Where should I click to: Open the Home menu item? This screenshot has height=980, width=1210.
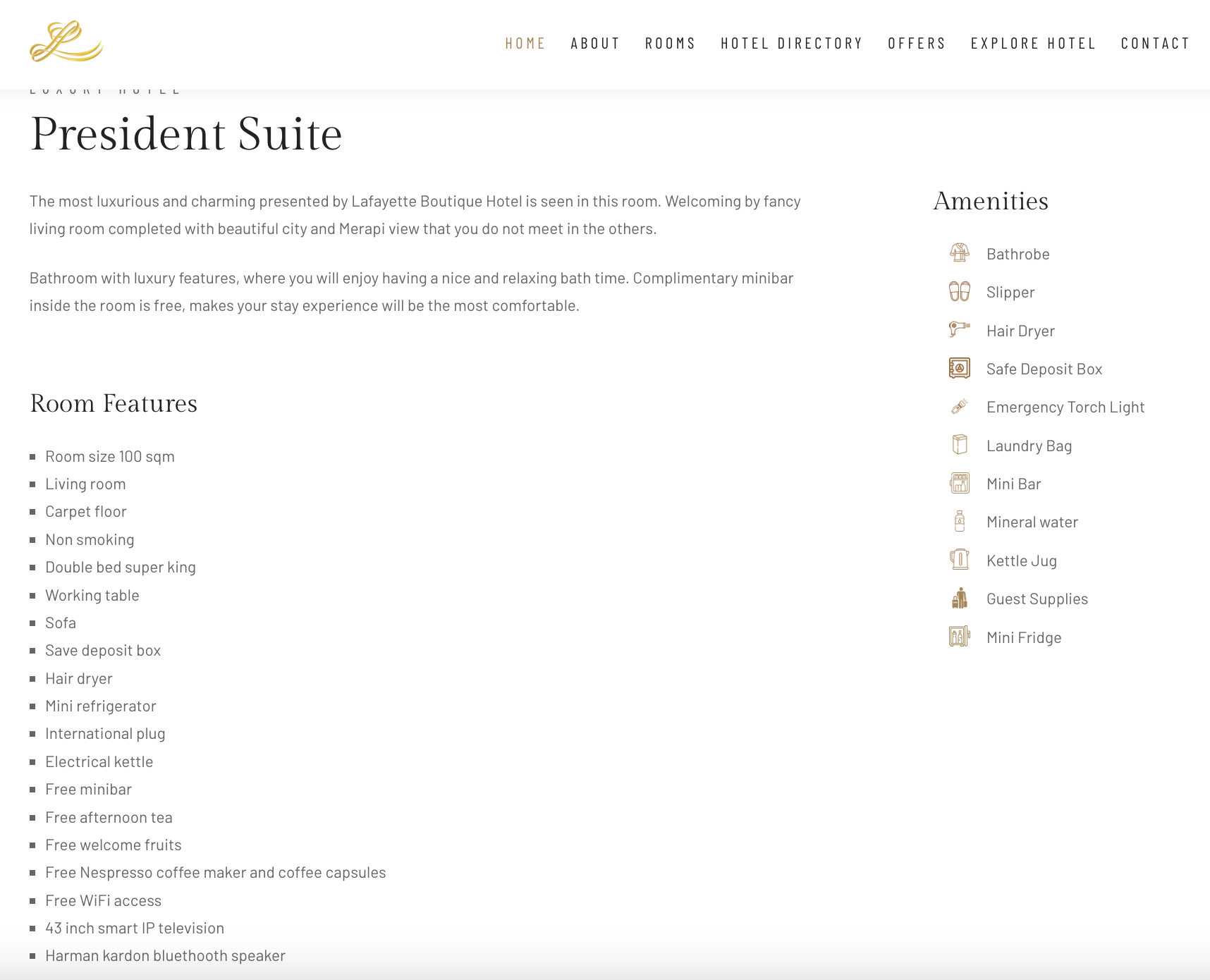525,44
